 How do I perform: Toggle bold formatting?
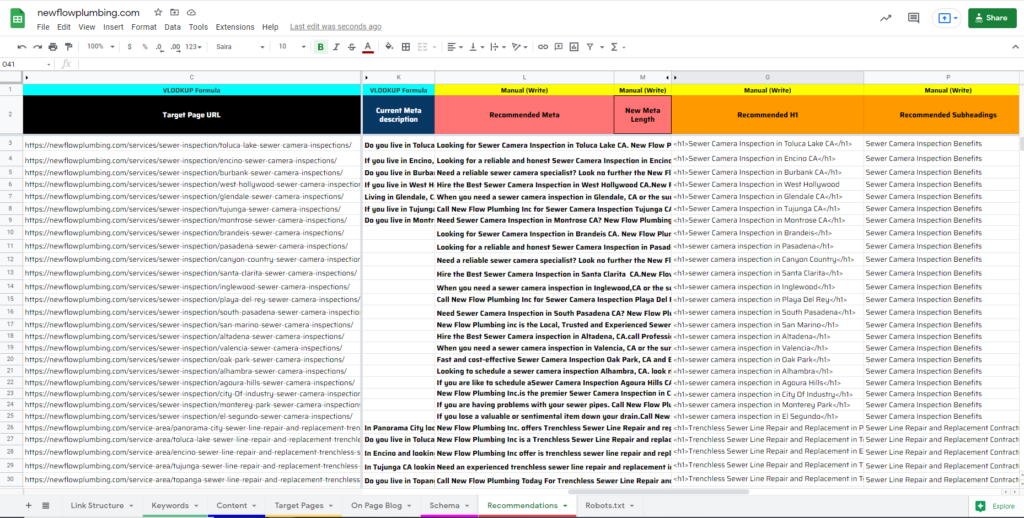(x=321, y=47)
